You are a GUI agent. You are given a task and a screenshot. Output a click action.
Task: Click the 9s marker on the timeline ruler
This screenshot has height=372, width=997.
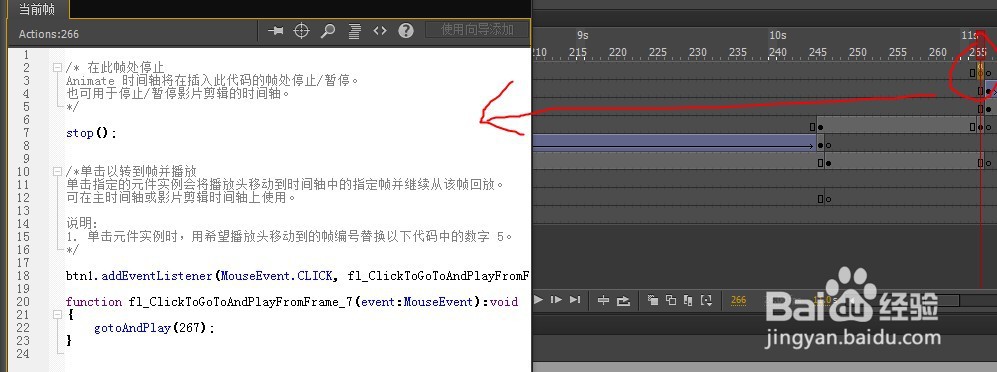pyautogui.click(x=582, y=35)
